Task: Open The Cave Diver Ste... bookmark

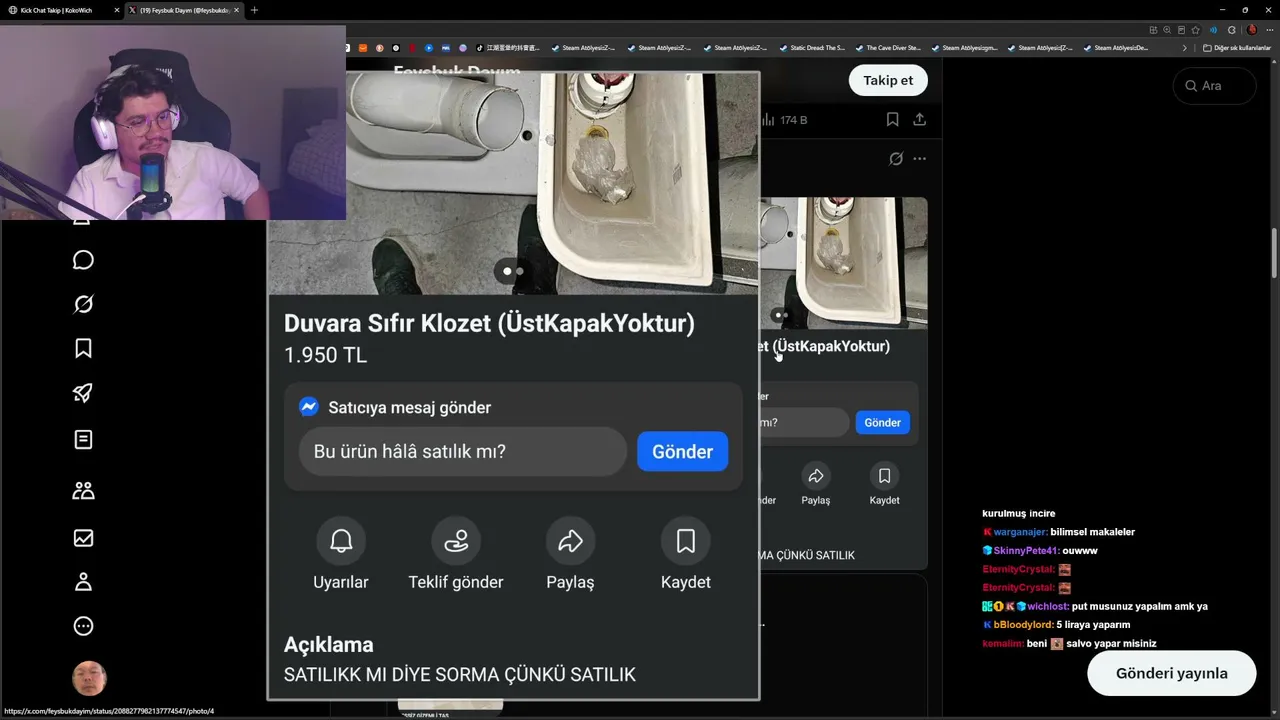Action: tap(887, 48)
